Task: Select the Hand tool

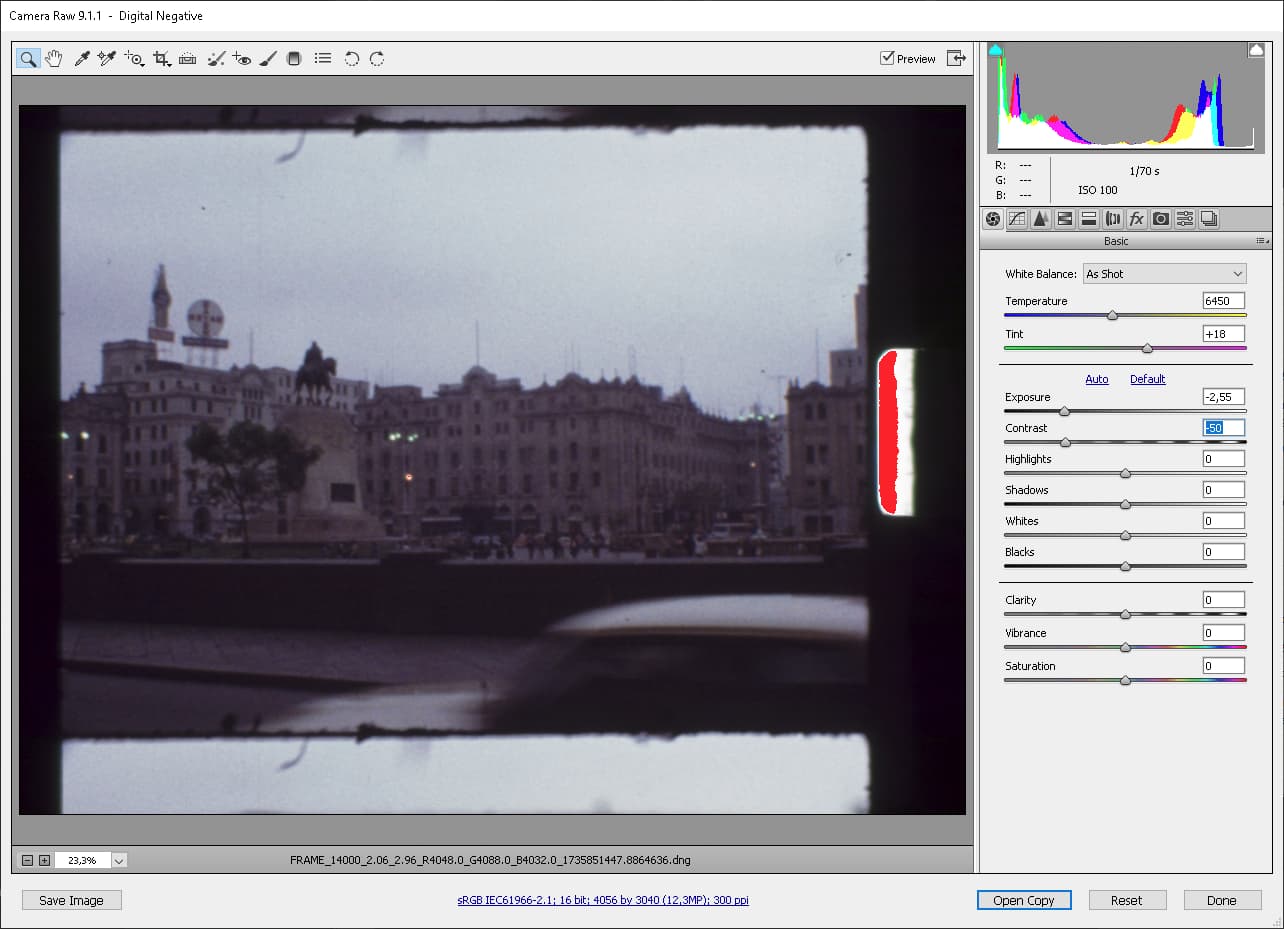Action: click(54, 59)
